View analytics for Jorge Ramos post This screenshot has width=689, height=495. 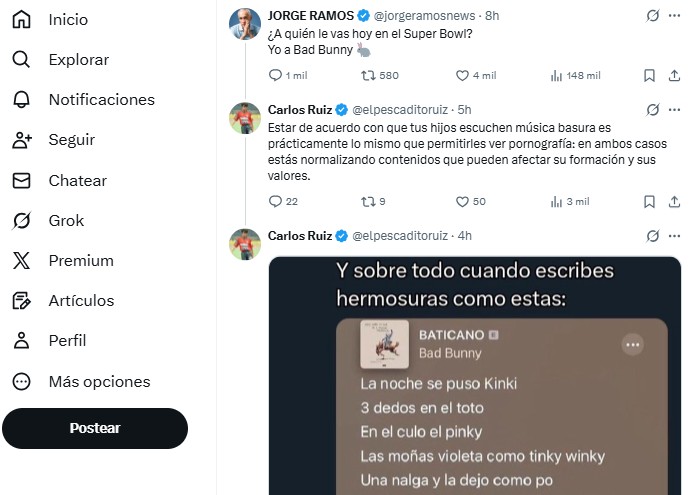[558, 75]
